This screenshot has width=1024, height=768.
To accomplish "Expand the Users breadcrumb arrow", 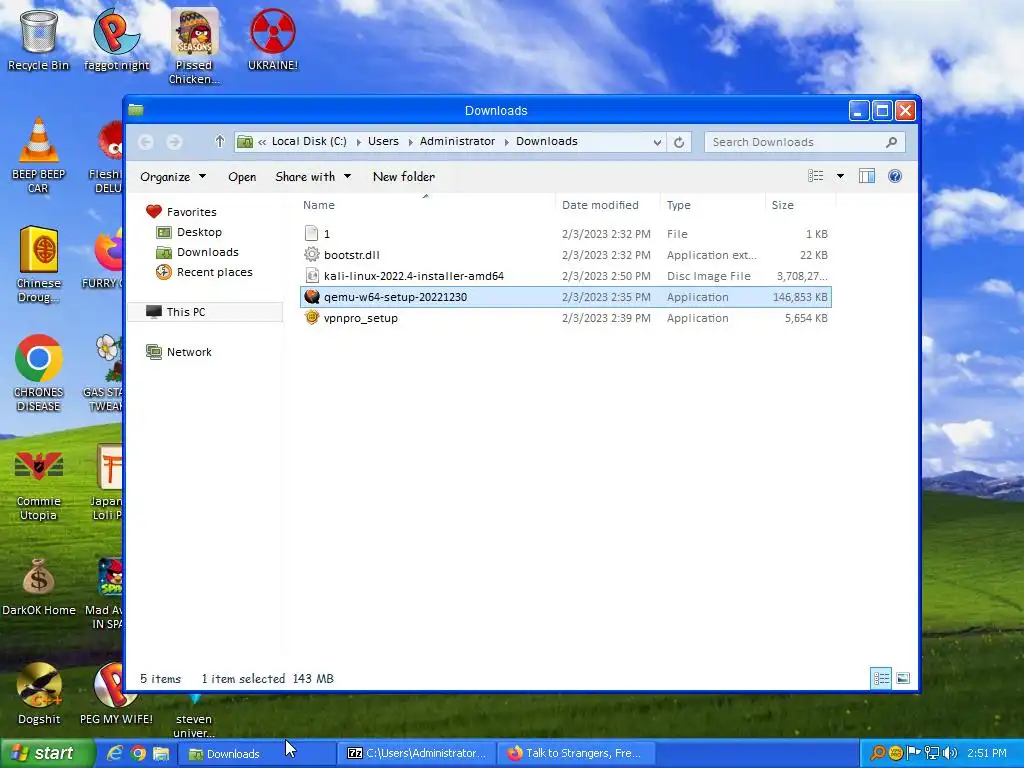I will [x=410, y=142].
